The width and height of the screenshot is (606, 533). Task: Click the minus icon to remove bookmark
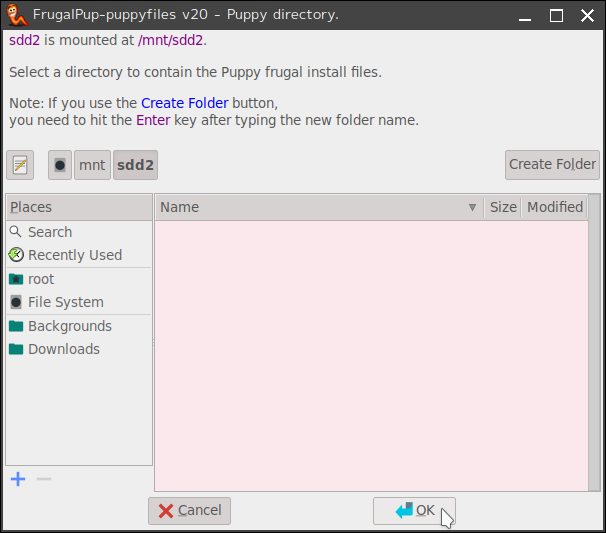point(44,479)
